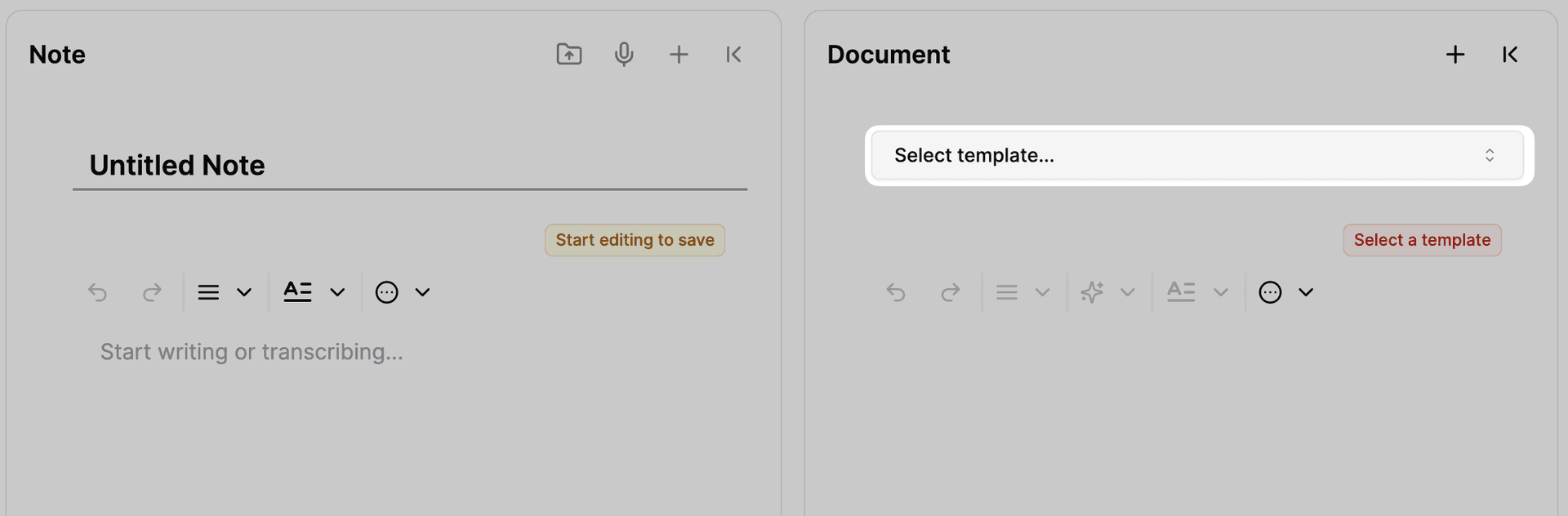1568x516 pixels.
Task: Click text format icon in Document toolbar
Action: click(1181, 291)
